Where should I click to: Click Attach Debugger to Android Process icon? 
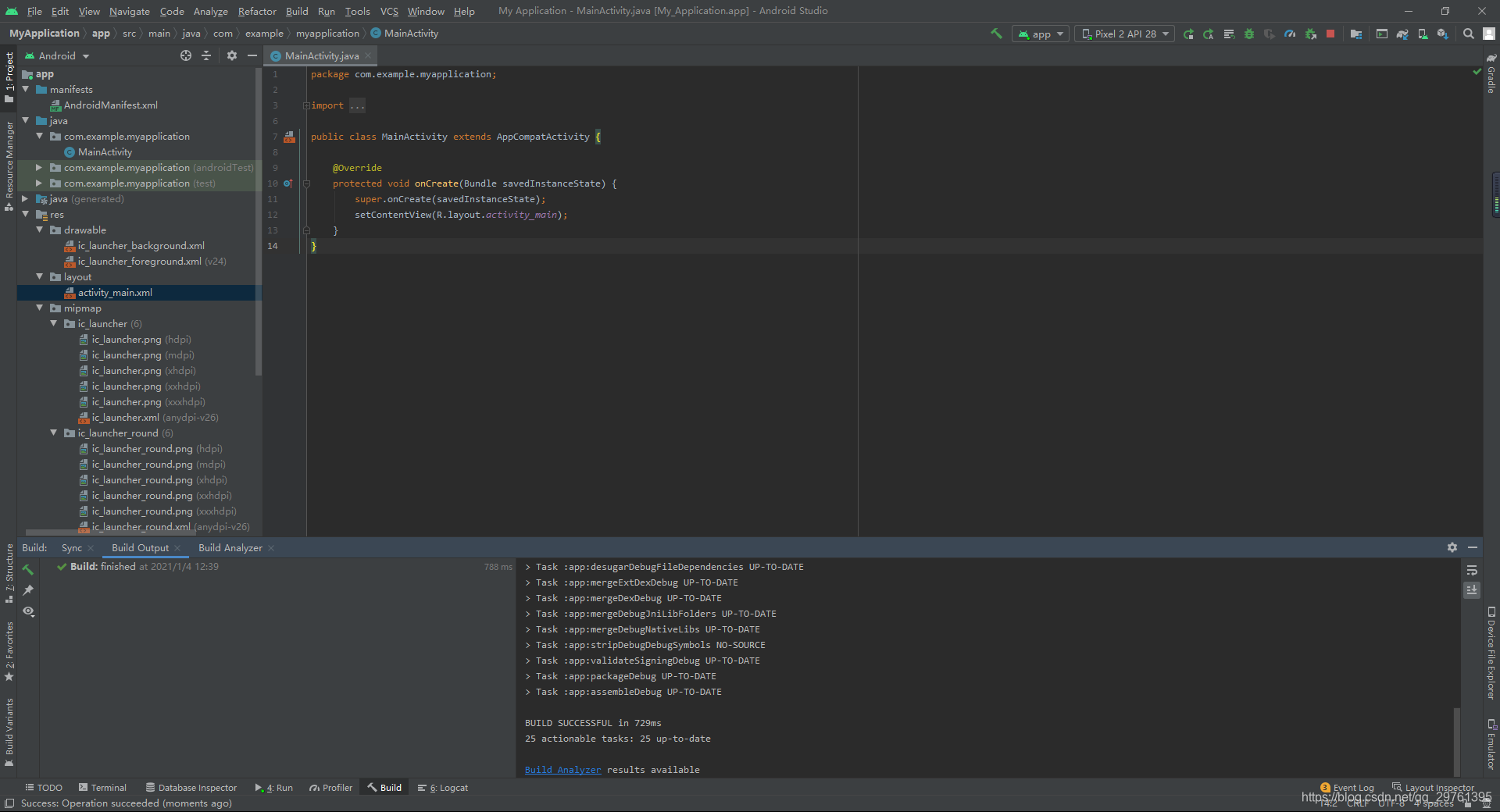point(1310,34)
